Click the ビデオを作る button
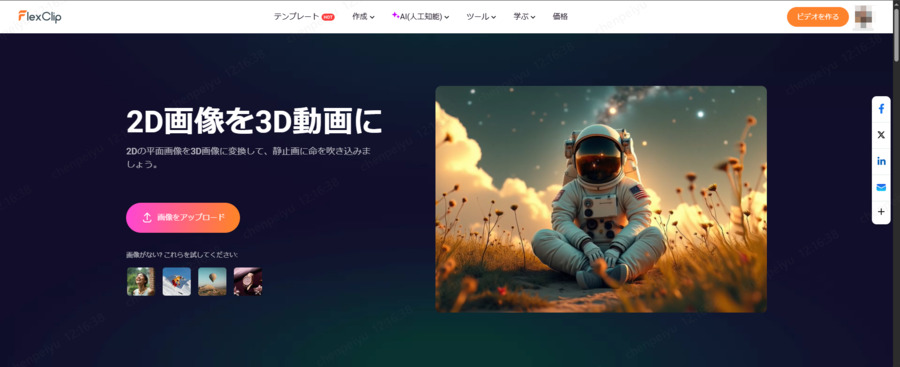This screenshot has width=900, height=367. 817,17
